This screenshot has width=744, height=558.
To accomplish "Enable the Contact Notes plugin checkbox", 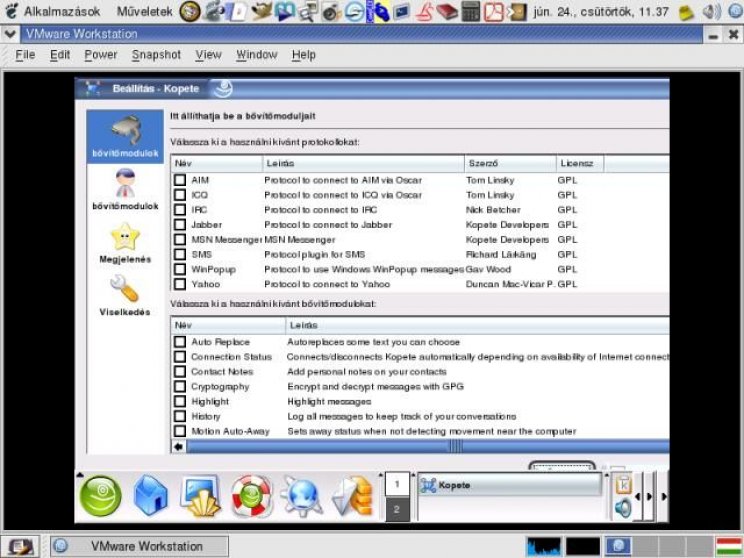I will point(180,372).
